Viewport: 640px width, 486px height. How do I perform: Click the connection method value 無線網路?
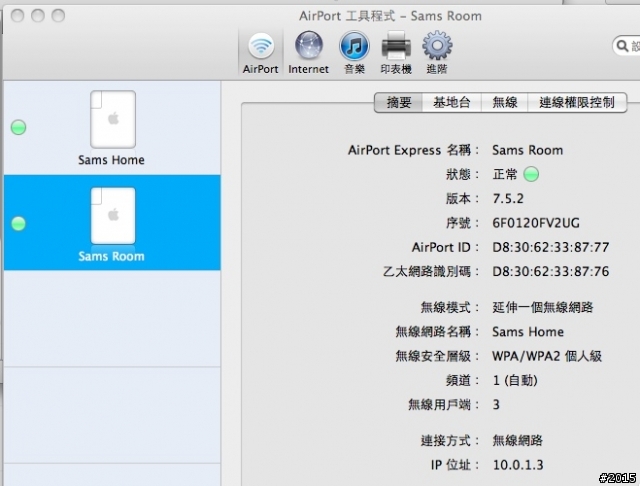[x=518, y=441]
